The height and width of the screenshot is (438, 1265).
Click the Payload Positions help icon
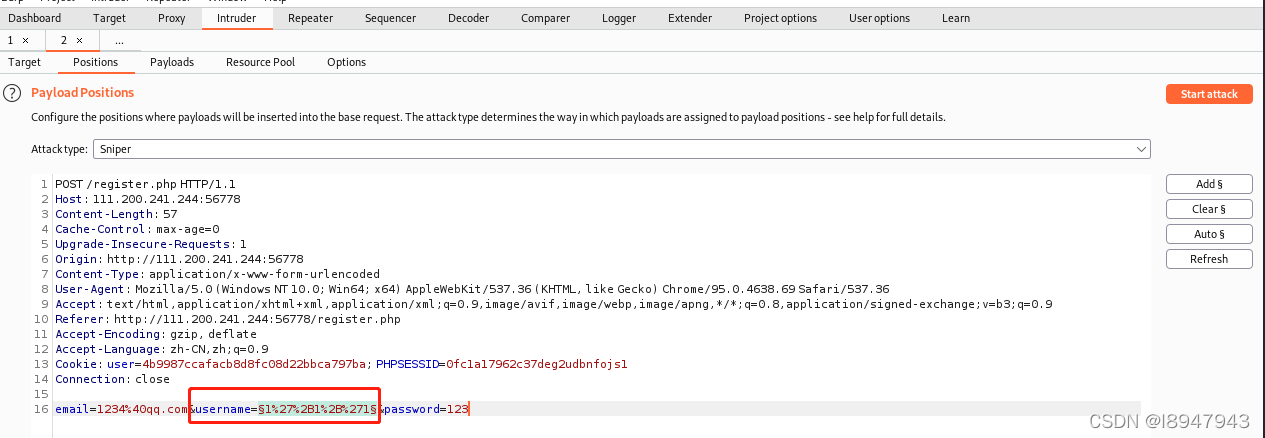click(12, 93)
